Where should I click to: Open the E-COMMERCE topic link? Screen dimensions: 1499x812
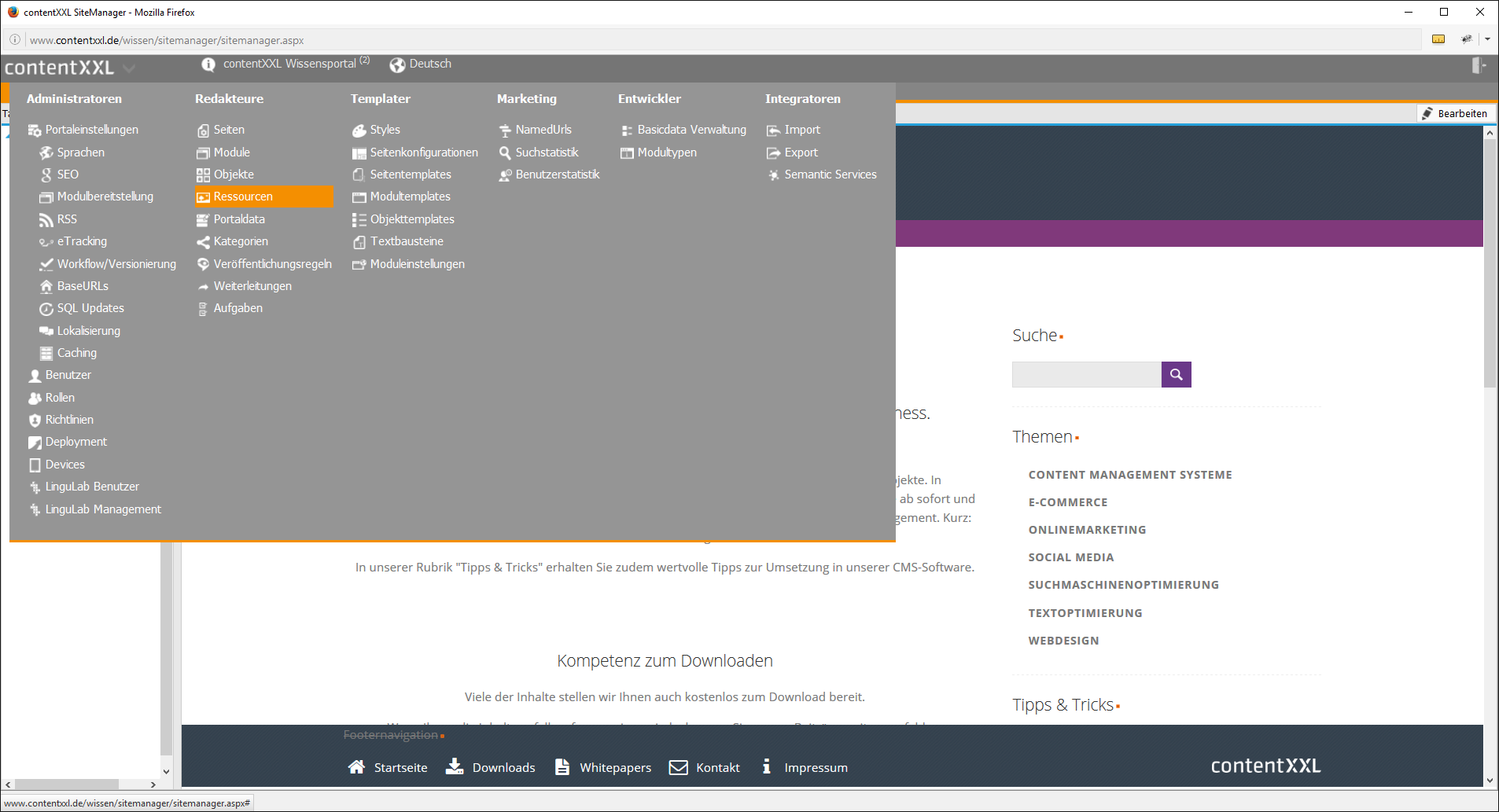tap(1068, 502)
